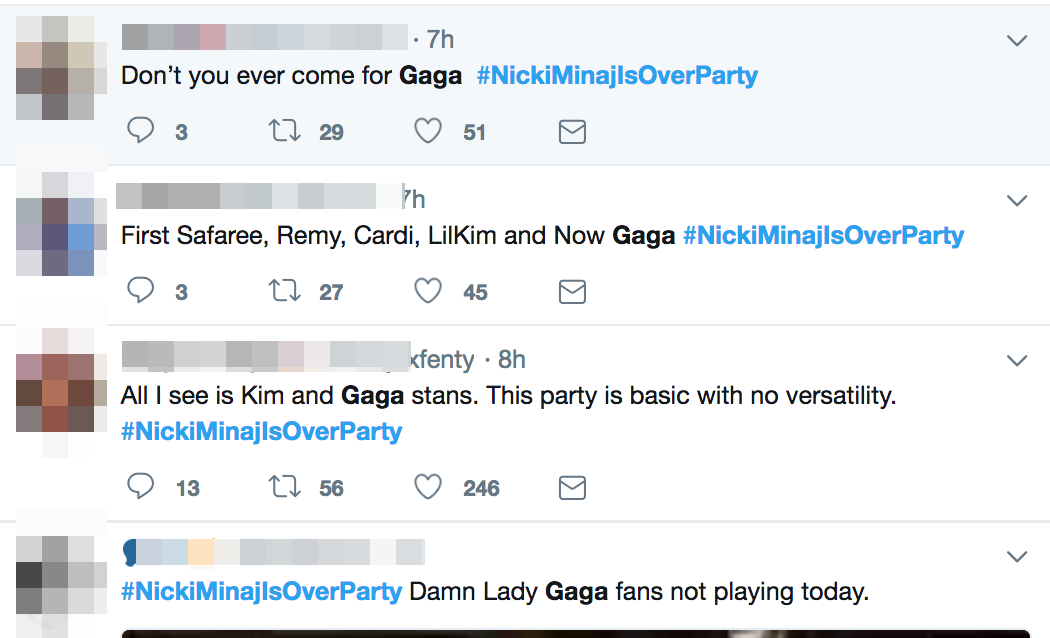Retweet the tweet with 56 retweets
The image size is (1050, 638).
[x=285, y=487]
